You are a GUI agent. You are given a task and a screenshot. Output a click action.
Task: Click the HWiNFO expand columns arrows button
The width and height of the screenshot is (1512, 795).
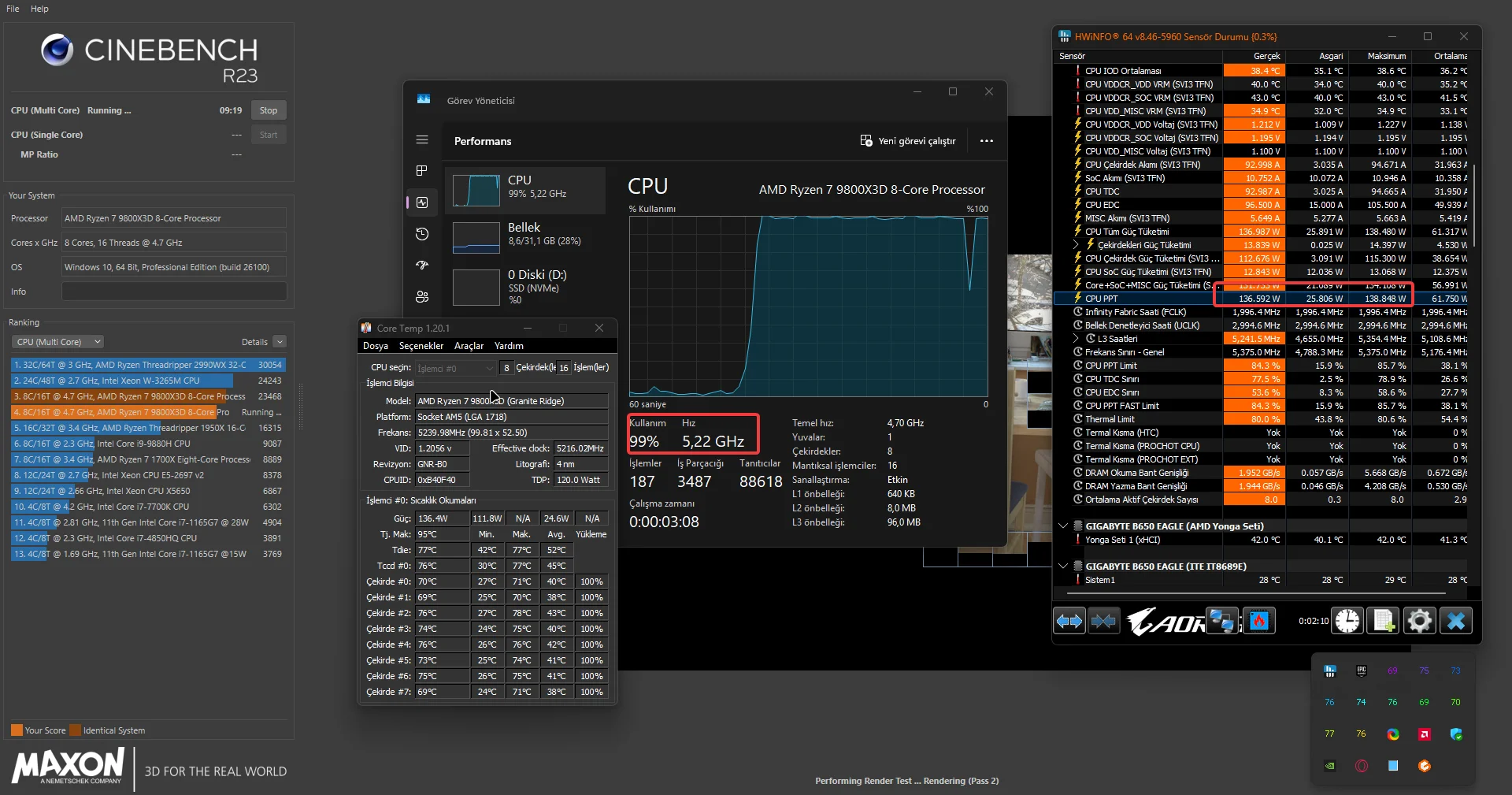click(x=1069, y=622)
